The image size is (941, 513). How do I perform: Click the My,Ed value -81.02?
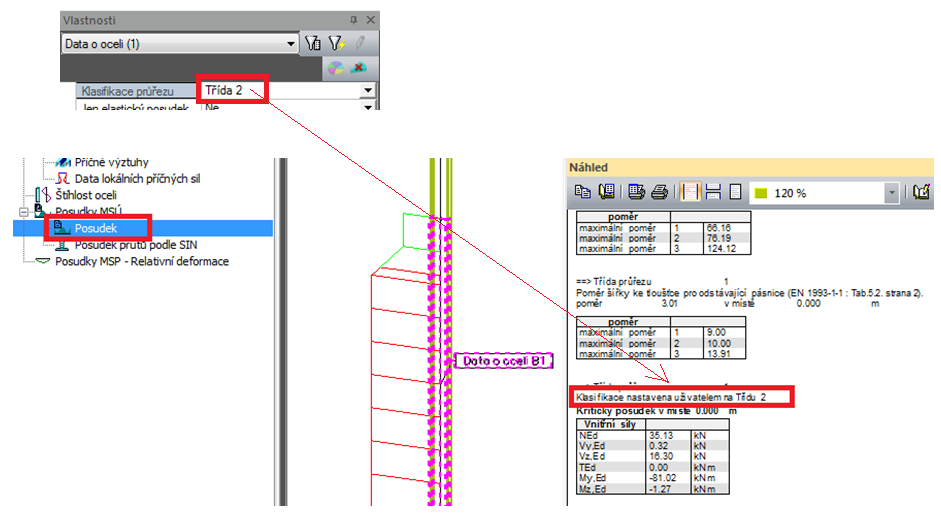point(662,478)
